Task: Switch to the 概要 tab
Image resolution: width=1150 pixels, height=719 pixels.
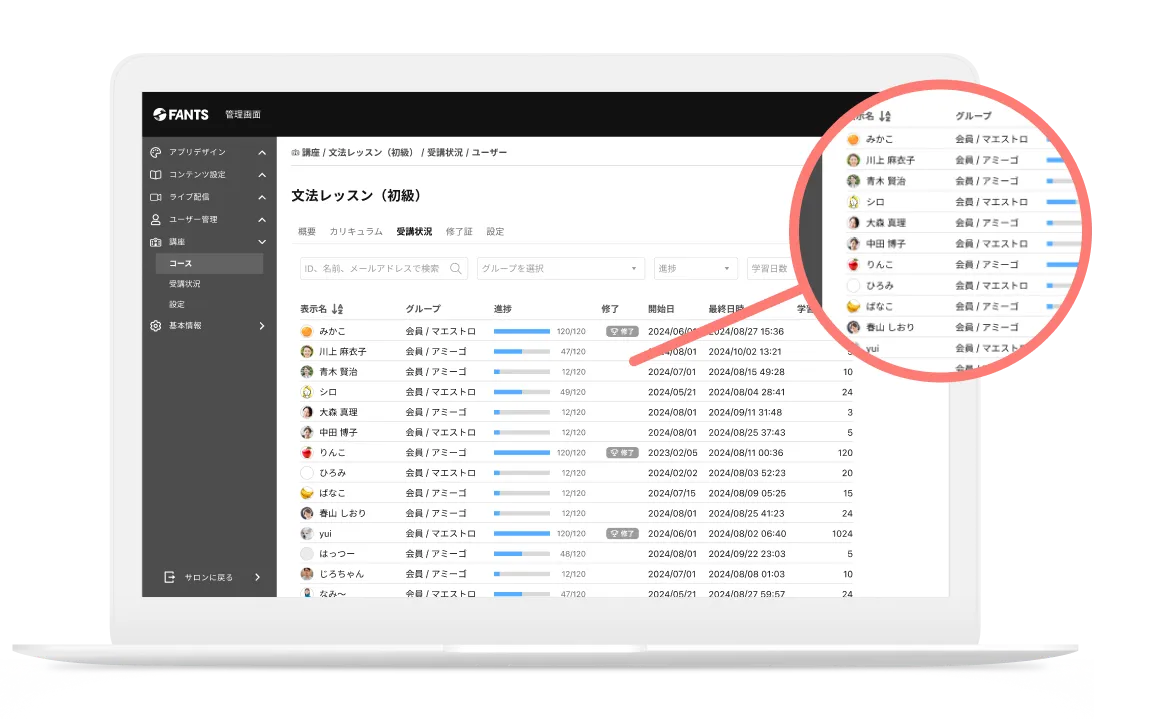Action: [307, 232]
